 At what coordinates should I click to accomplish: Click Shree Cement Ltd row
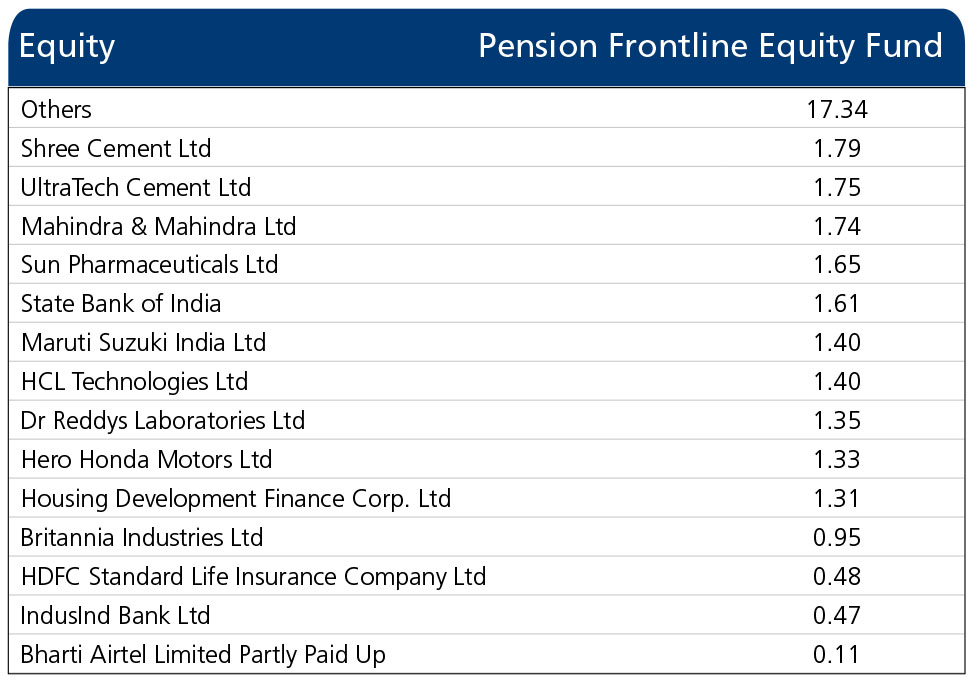tap(487, 148)
